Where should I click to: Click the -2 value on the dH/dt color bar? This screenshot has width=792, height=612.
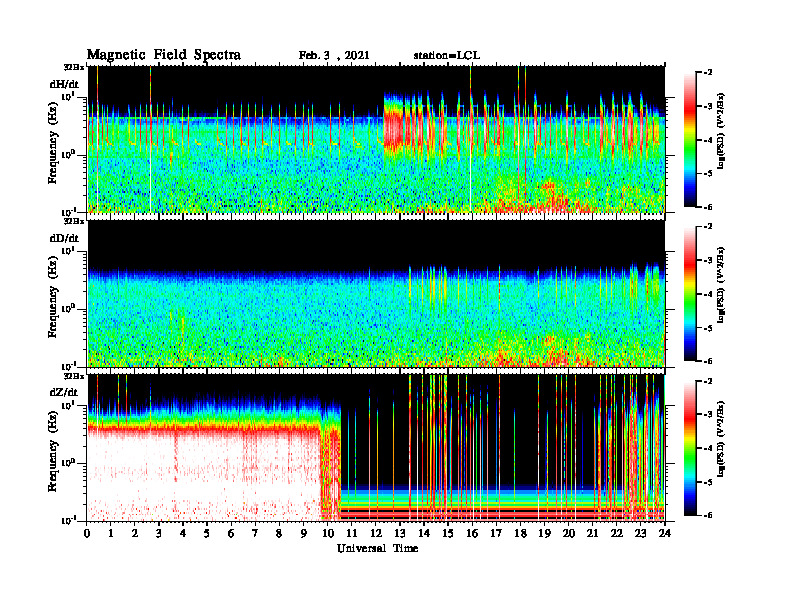[x=708, y=73]
